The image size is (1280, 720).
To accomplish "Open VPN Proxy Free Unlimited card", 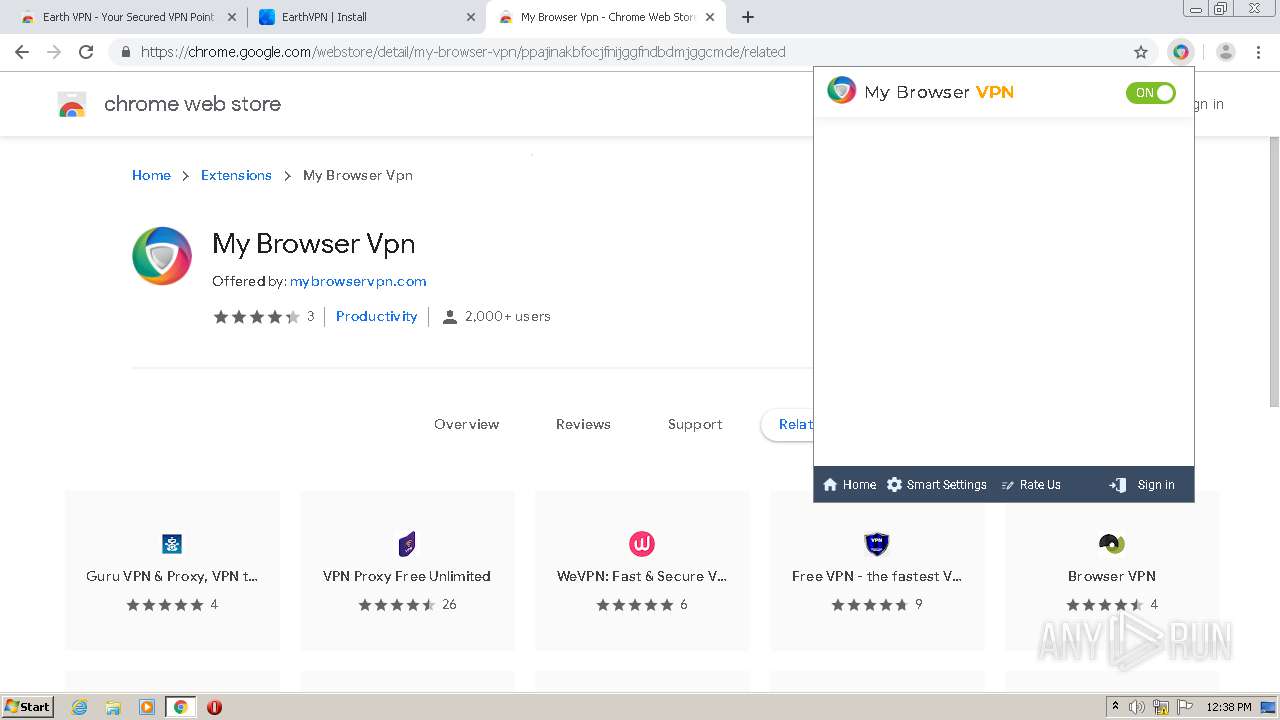I will click(407, 570).
